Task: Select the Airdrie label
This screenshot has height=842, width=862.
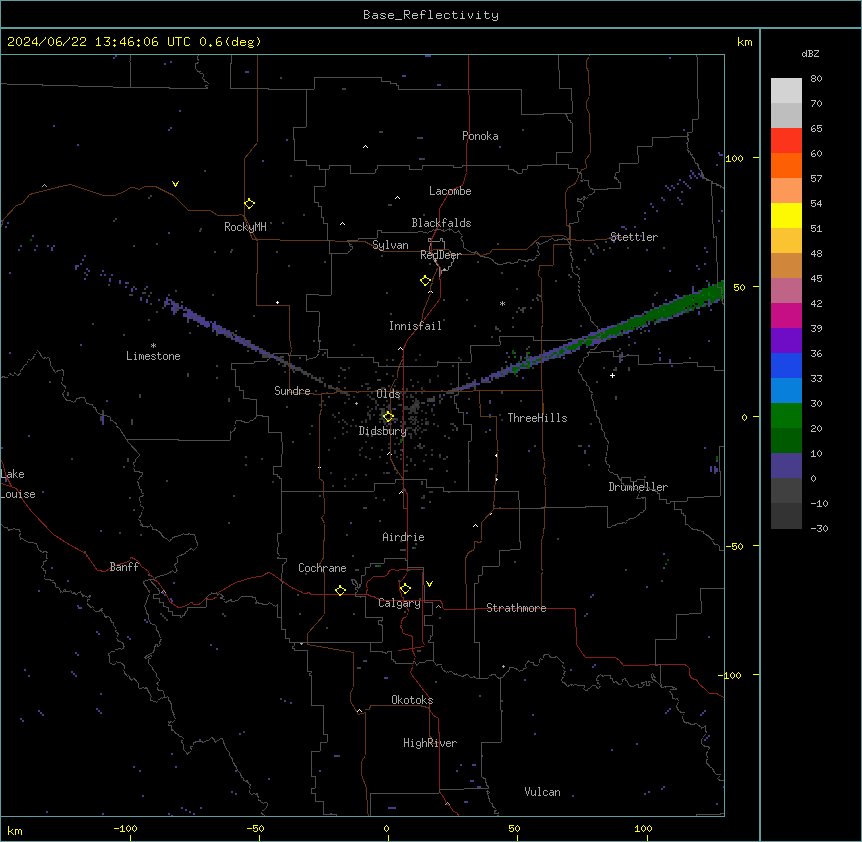Action: point(404,537)
